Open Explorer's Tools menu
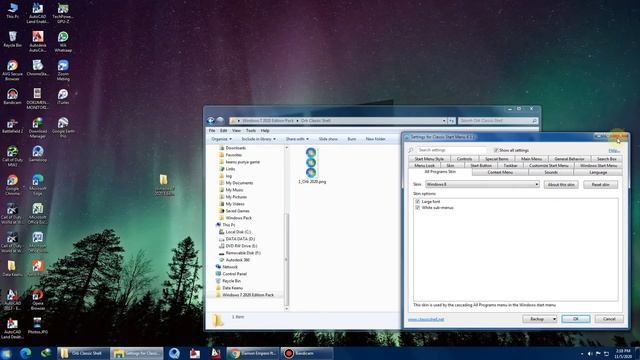640x360 pixels. tap(251, 131)
